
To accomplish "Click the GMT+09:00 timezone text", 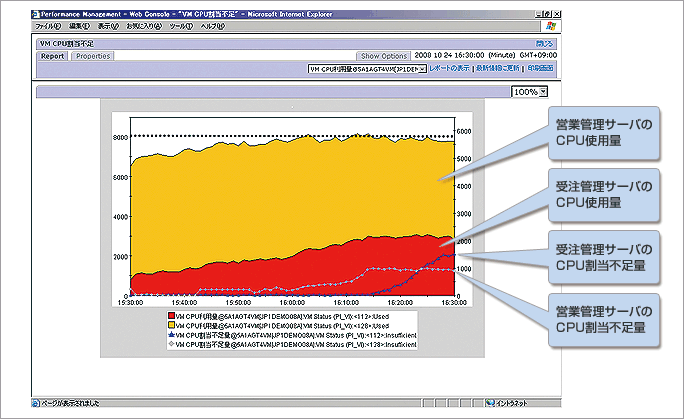I will point(538,55).
